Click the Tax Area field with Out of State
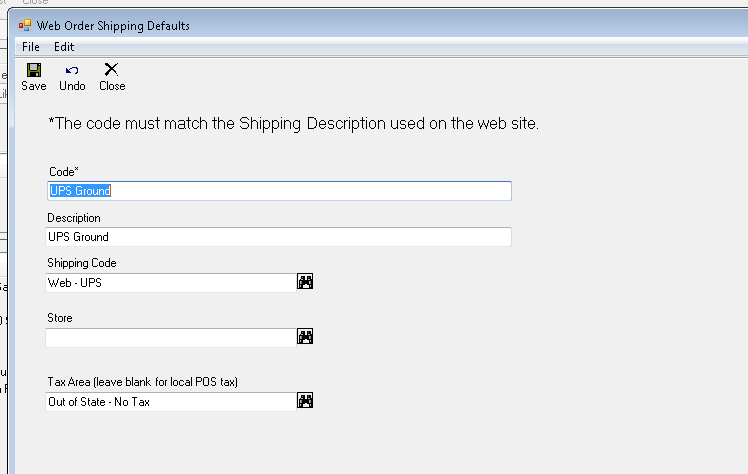 (171, 402)
